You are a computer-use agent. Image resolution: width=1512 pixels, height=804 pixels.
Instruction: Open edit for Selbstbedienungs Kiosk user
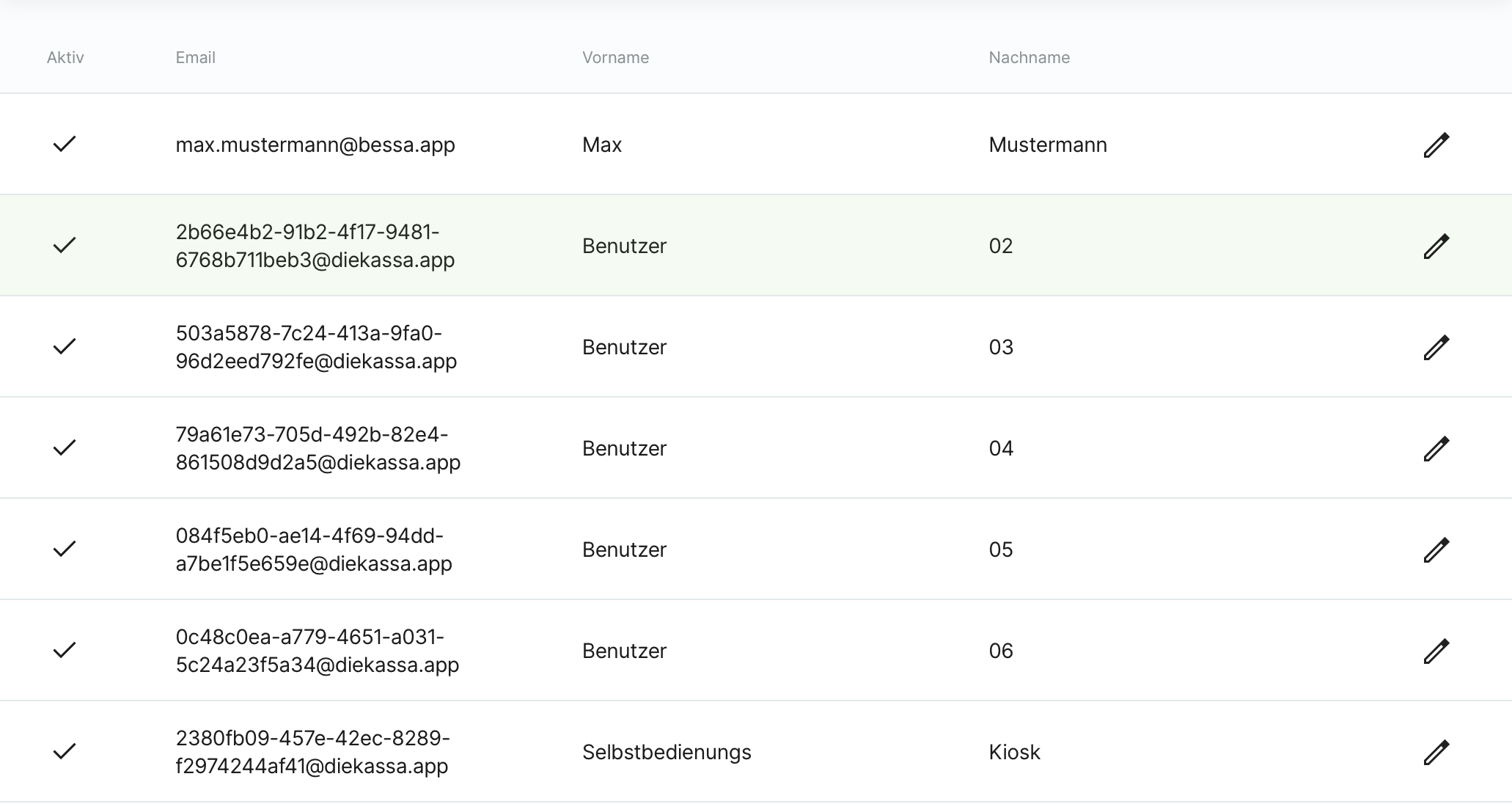1436,752
